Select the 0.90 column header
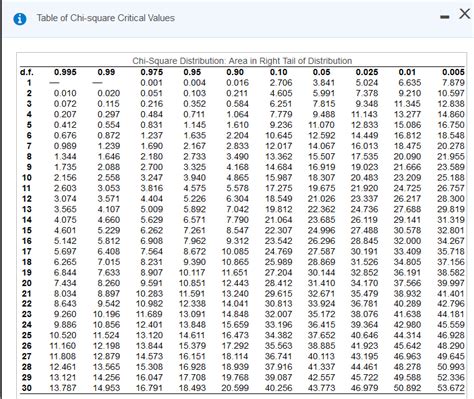The width and height of the screenshot is (474, 399). 235,72
